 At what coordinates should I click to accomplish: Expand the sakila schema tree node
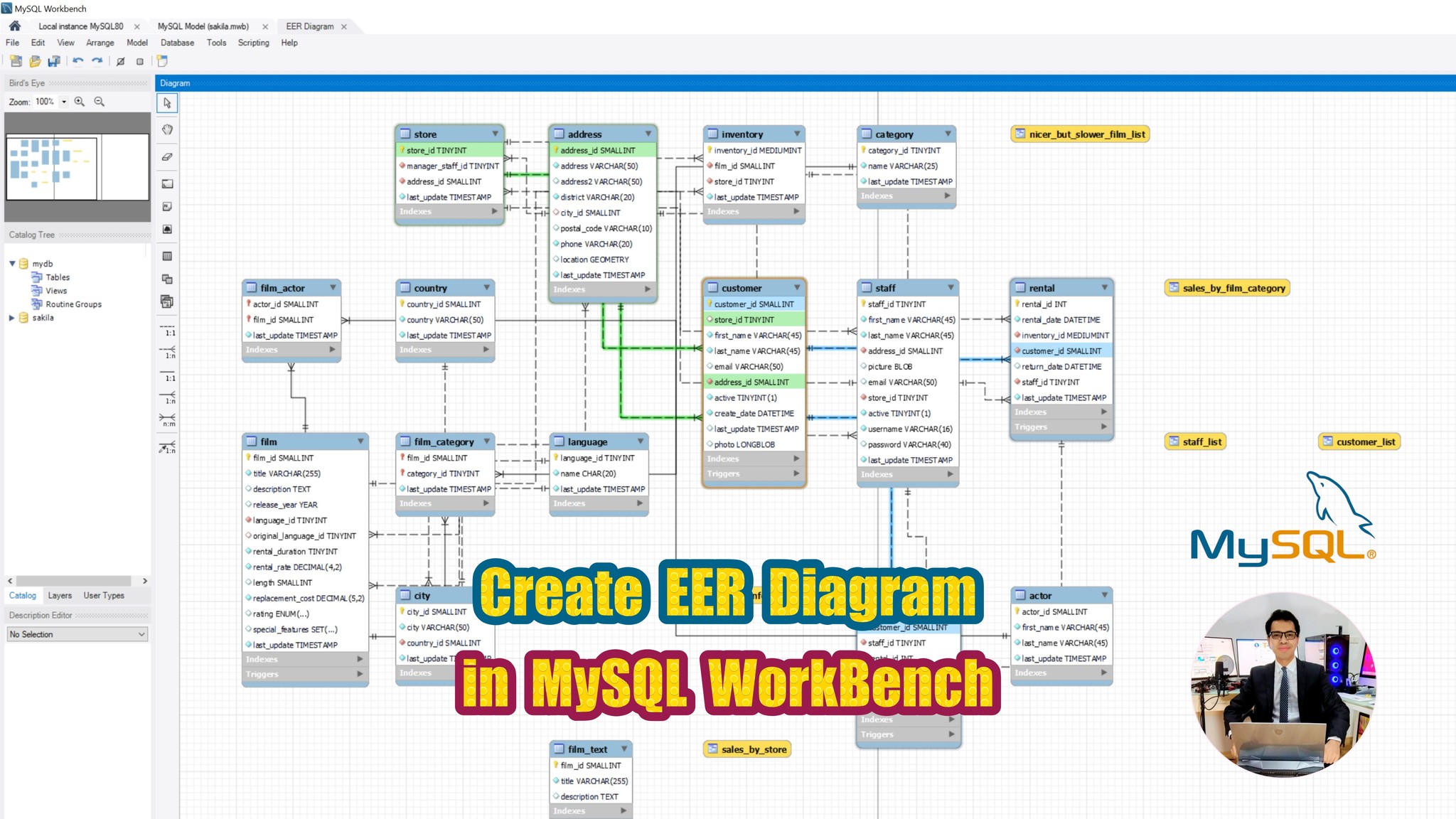(12, 318)
